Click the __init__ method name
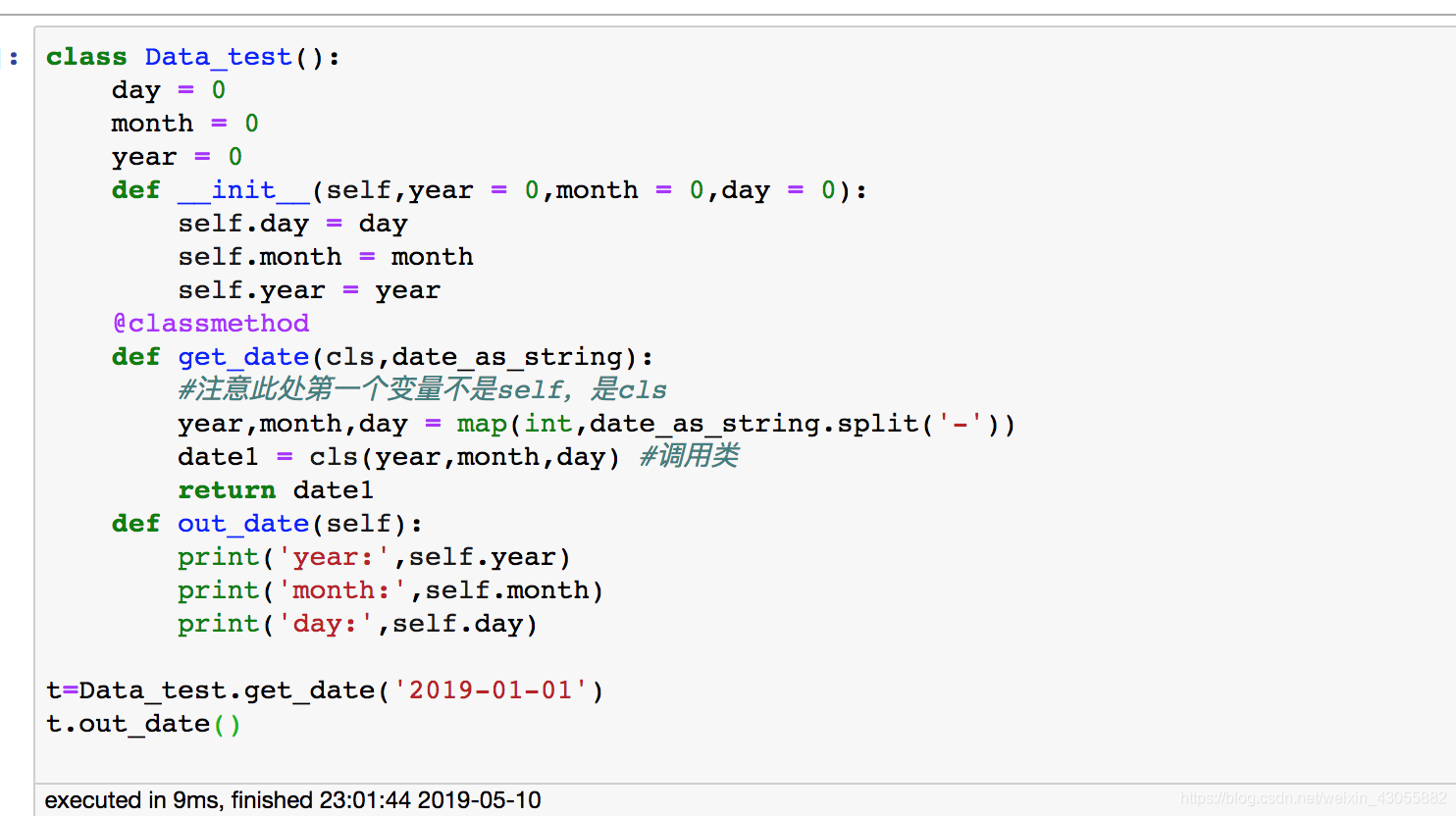 (x=243, y=190)
